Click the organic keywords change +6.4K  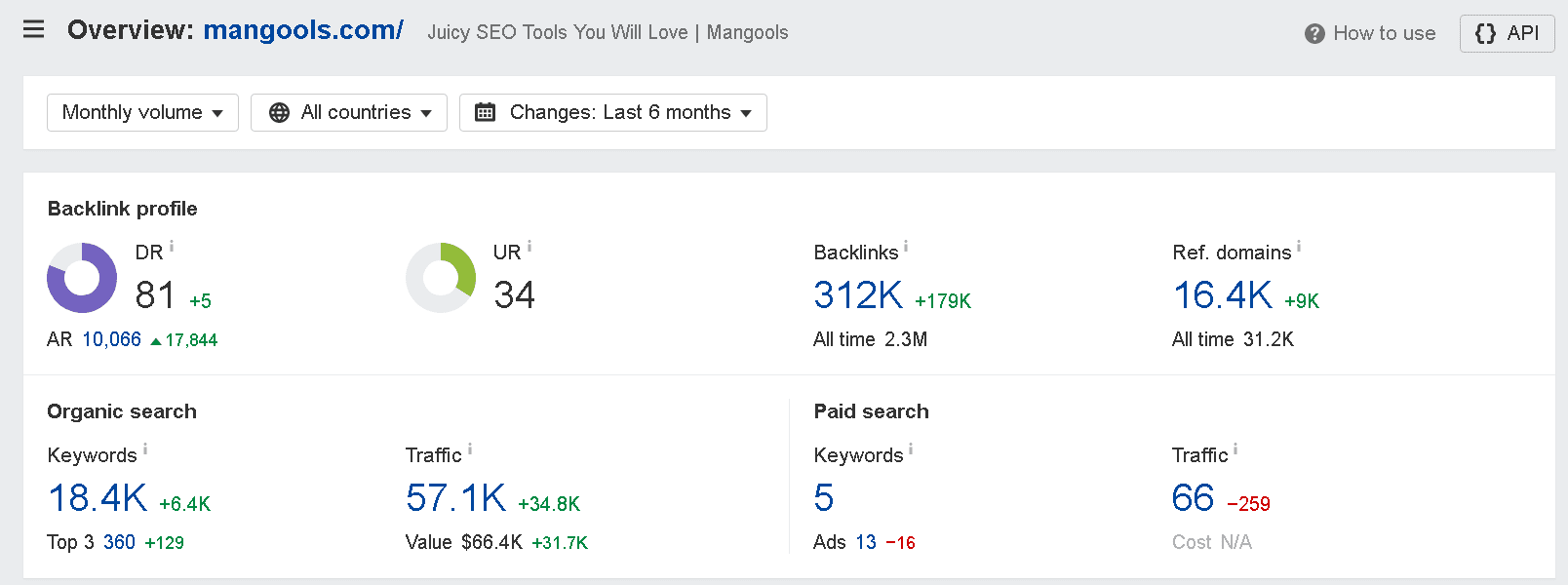pos(184,504)
